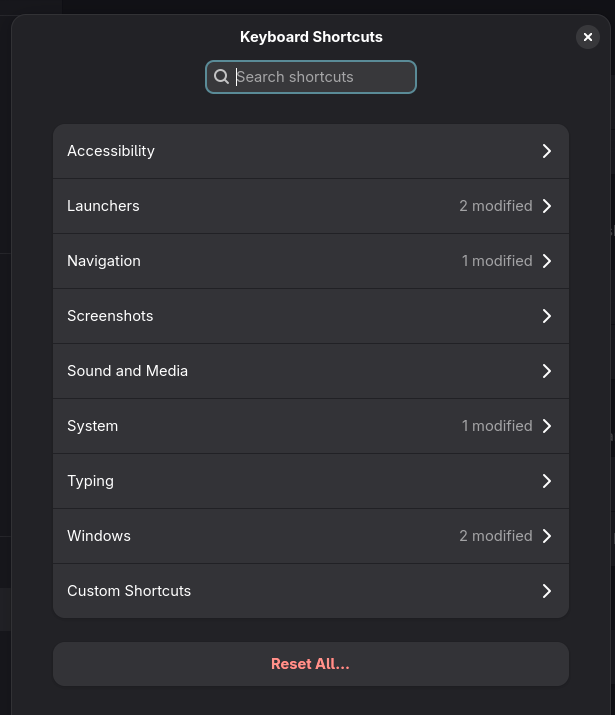This screenshot has width=615, height=715.
Task: Click the chevron arrow beside Screenshots
Action: (x=547, y=316)
